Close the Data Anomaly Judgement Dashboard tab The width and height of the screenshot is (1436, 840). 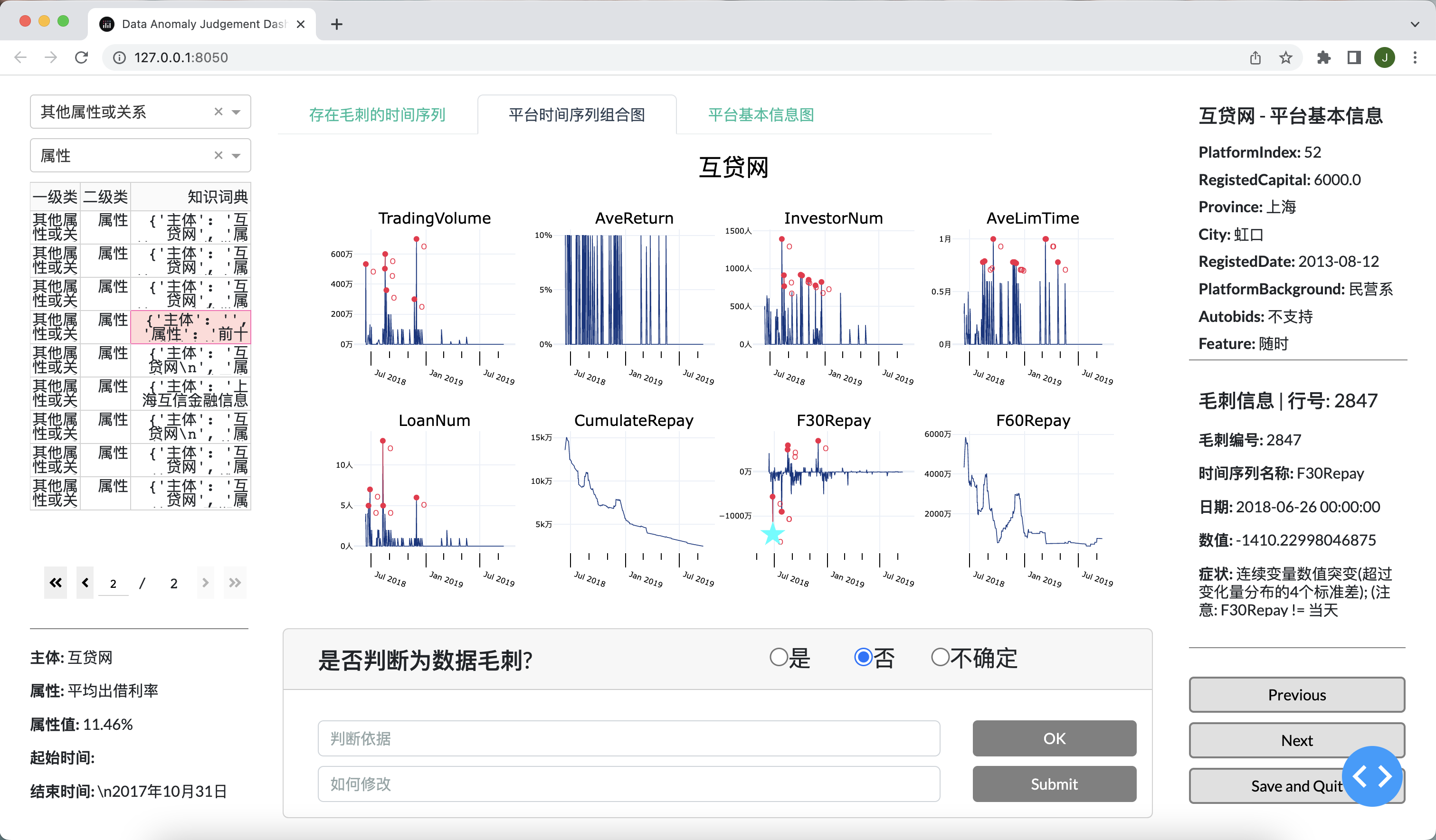coord(301,24)
